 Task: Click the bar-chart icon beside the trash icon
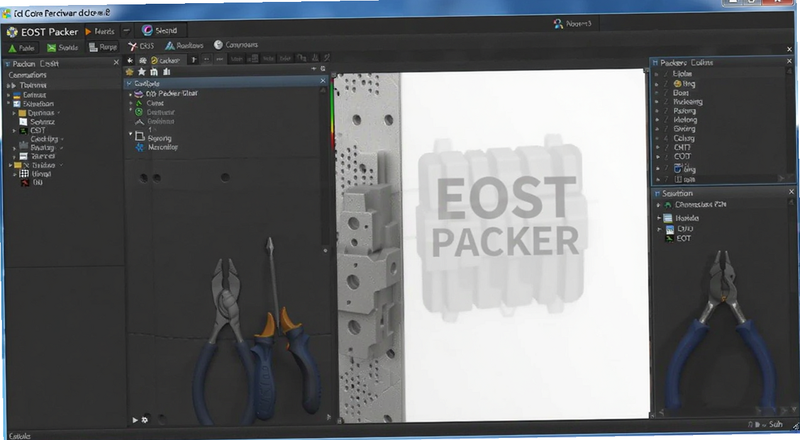(166, 72)
